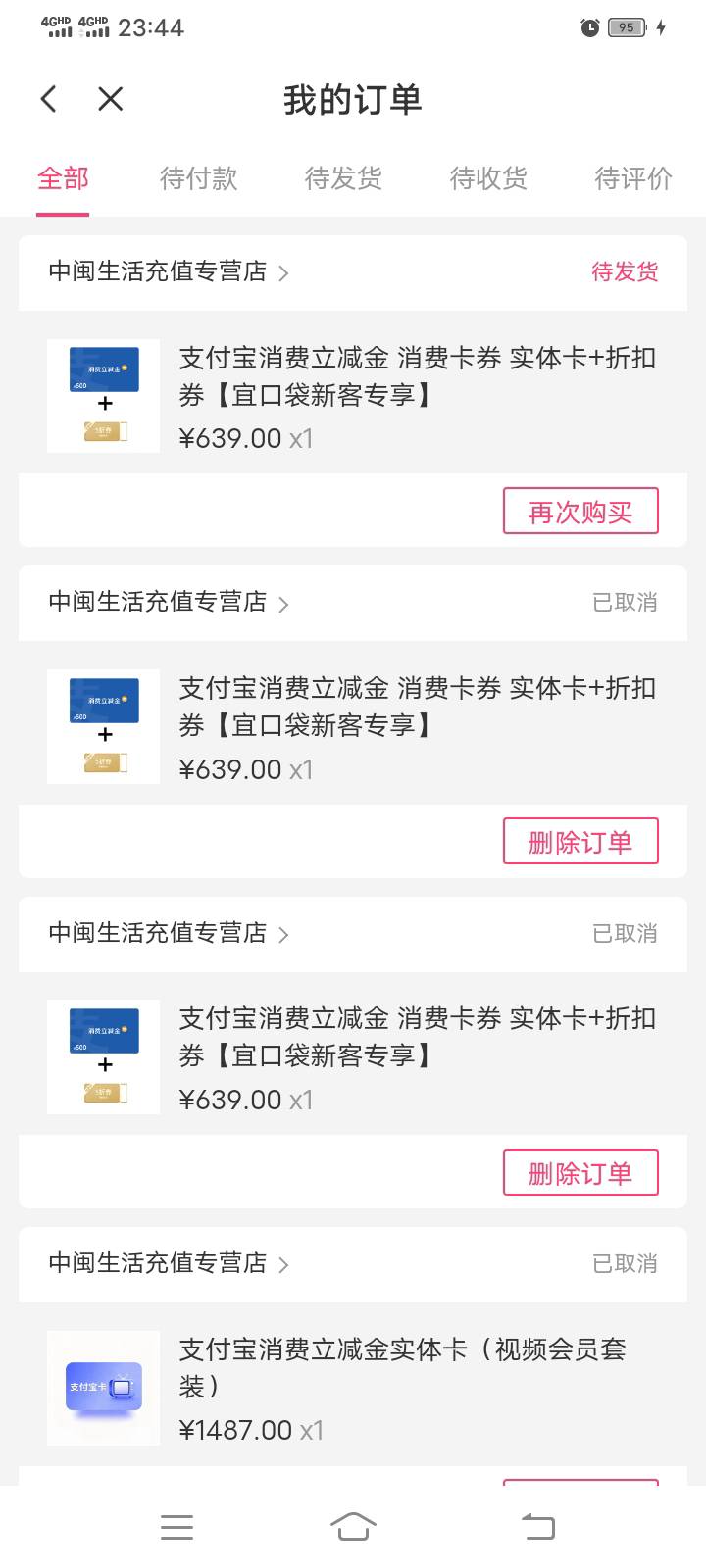Click 删除订单 on the third order
Viewport: 706px width, 1568px height.
(580, 1173)
